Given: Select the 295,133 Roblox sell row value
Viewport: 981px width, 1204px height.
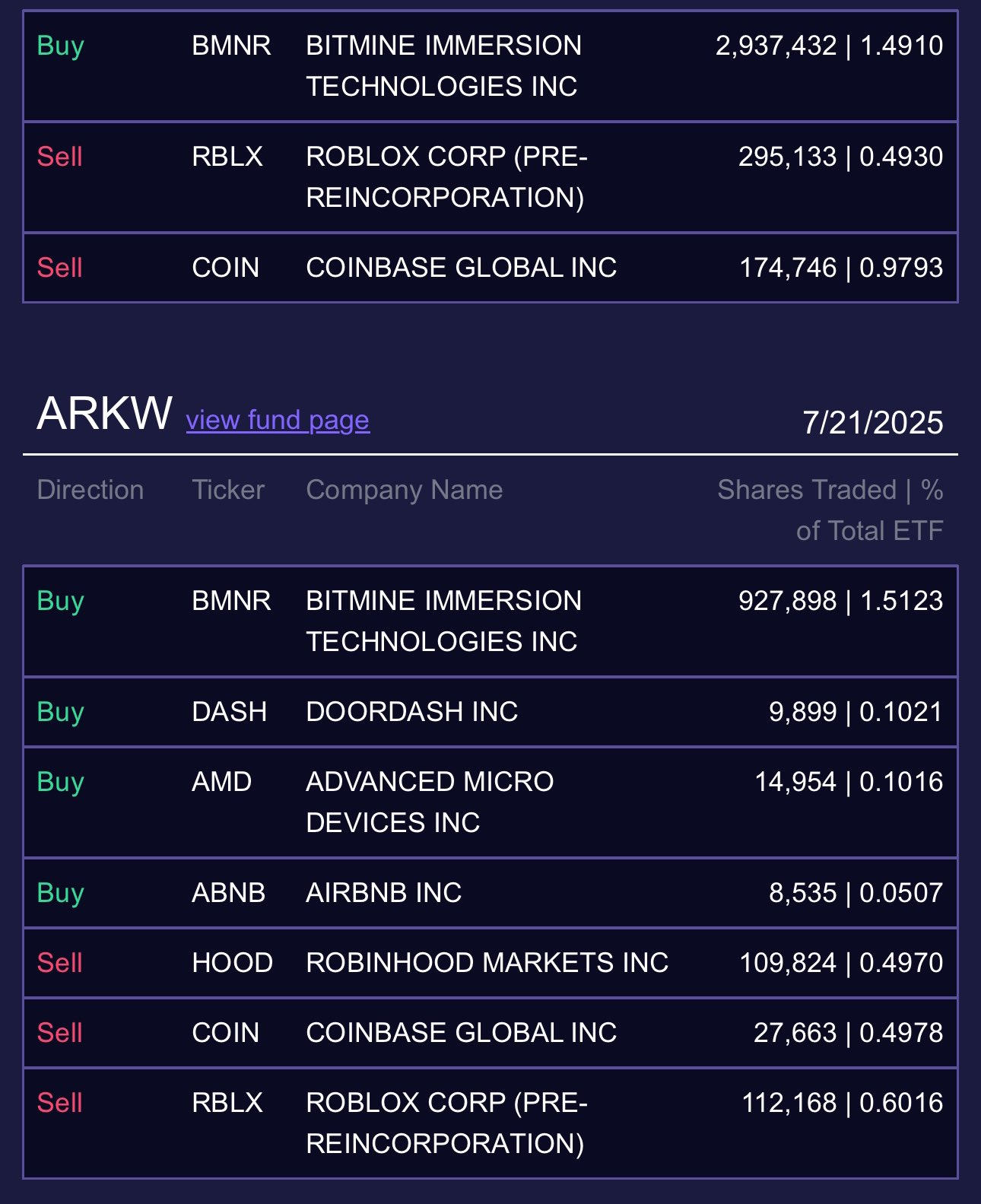Looking at the screenshot, I should [x=787, y=157].
